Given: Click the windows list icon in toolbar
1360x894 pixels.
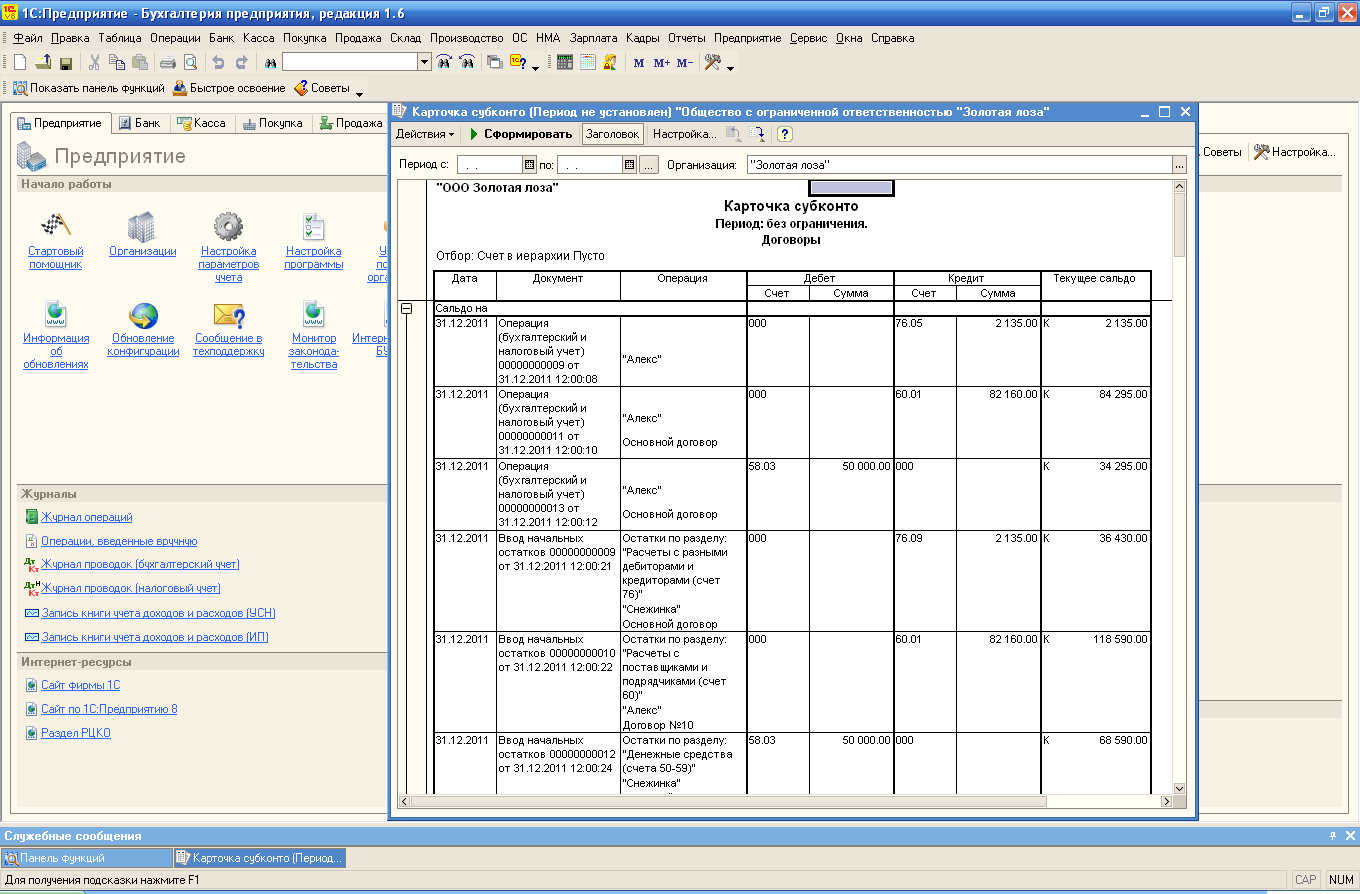Looking at the screenshot, I should [x=495, y=62].
